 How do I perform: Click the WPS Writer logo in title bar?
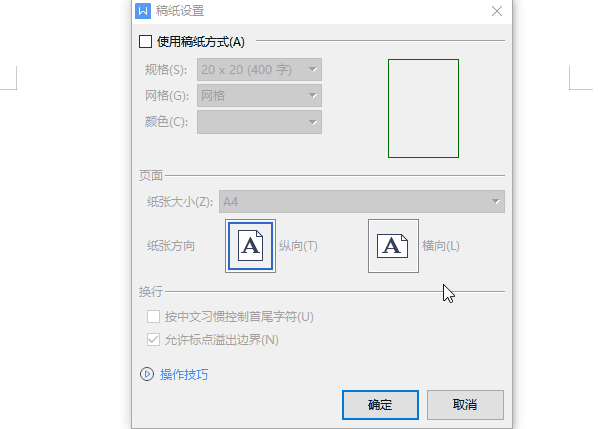pos(143,11)
